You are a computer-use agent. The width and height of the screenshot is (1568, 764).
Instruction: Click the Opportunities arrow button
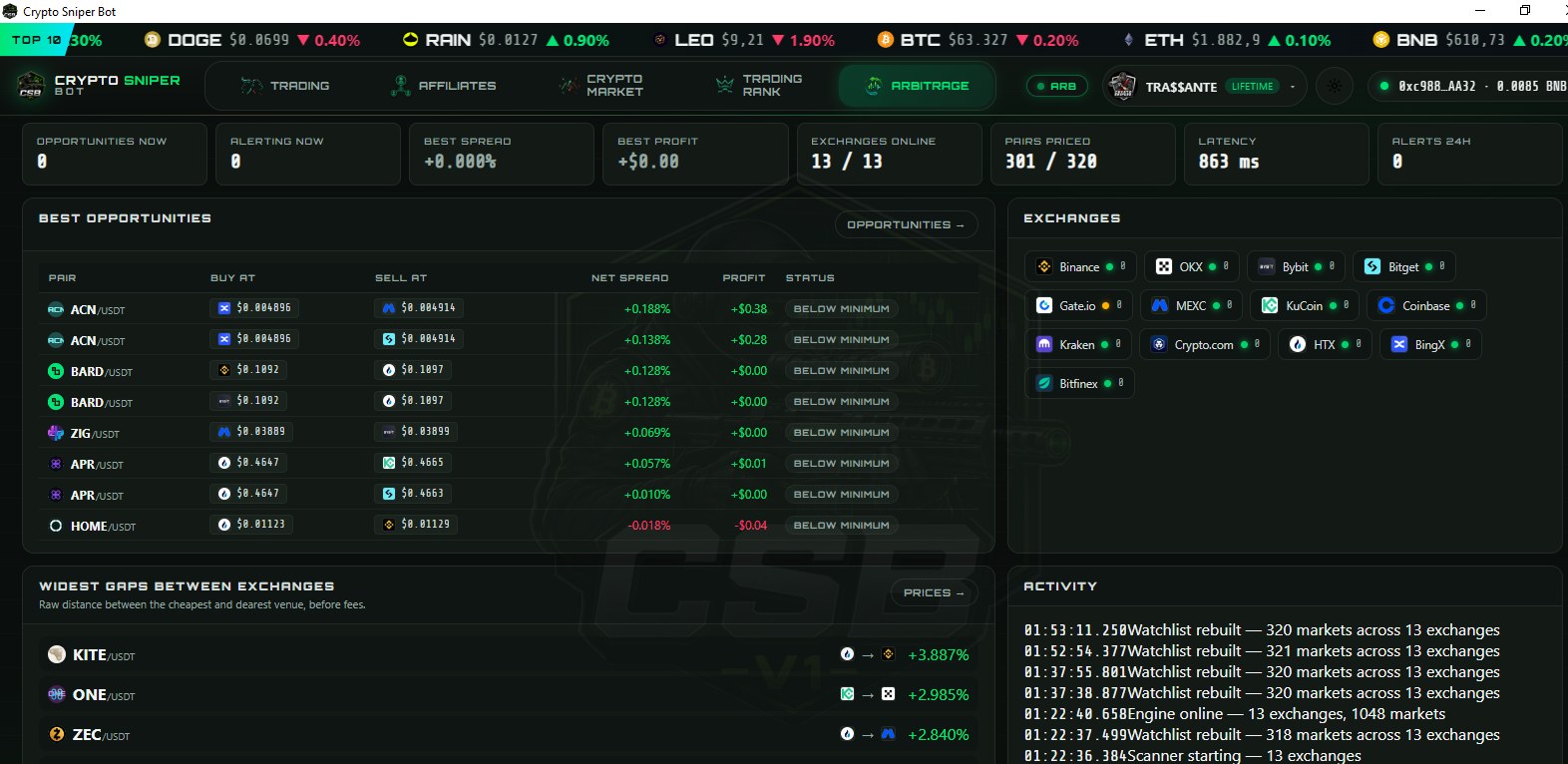tap(906, 224)
